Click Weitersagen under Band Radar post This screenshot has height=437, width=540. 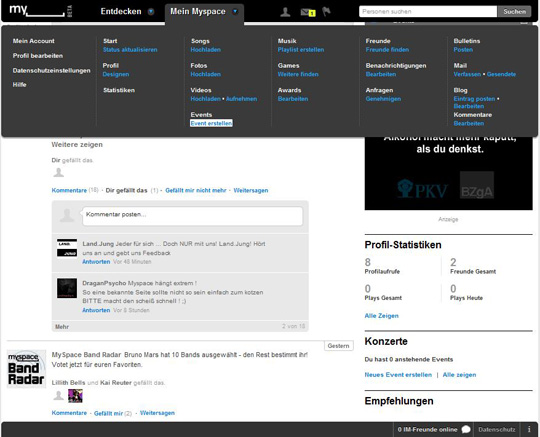point(157,413)
